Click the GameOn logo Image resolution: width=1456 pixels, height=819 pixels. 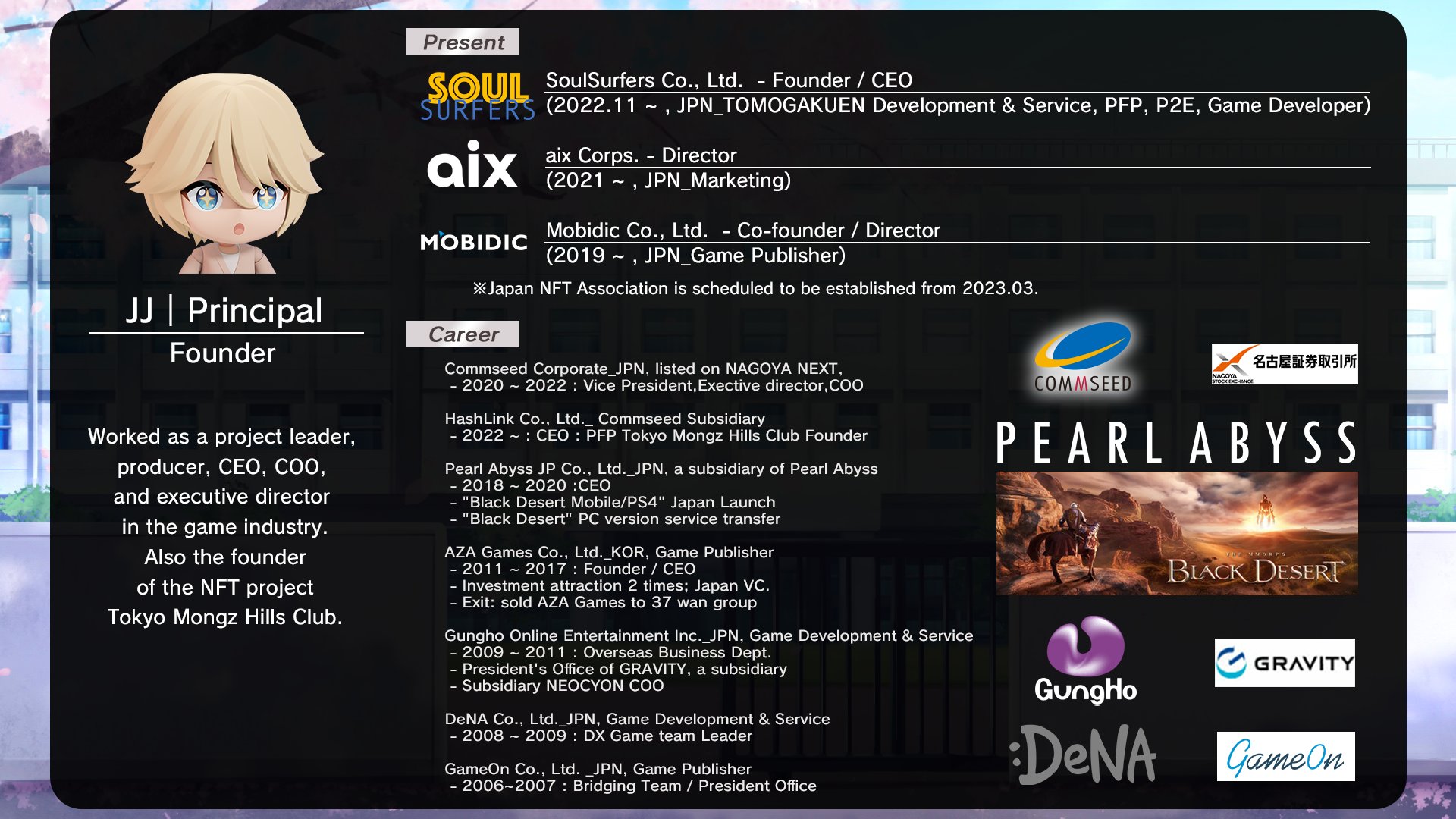(1285, 756)
